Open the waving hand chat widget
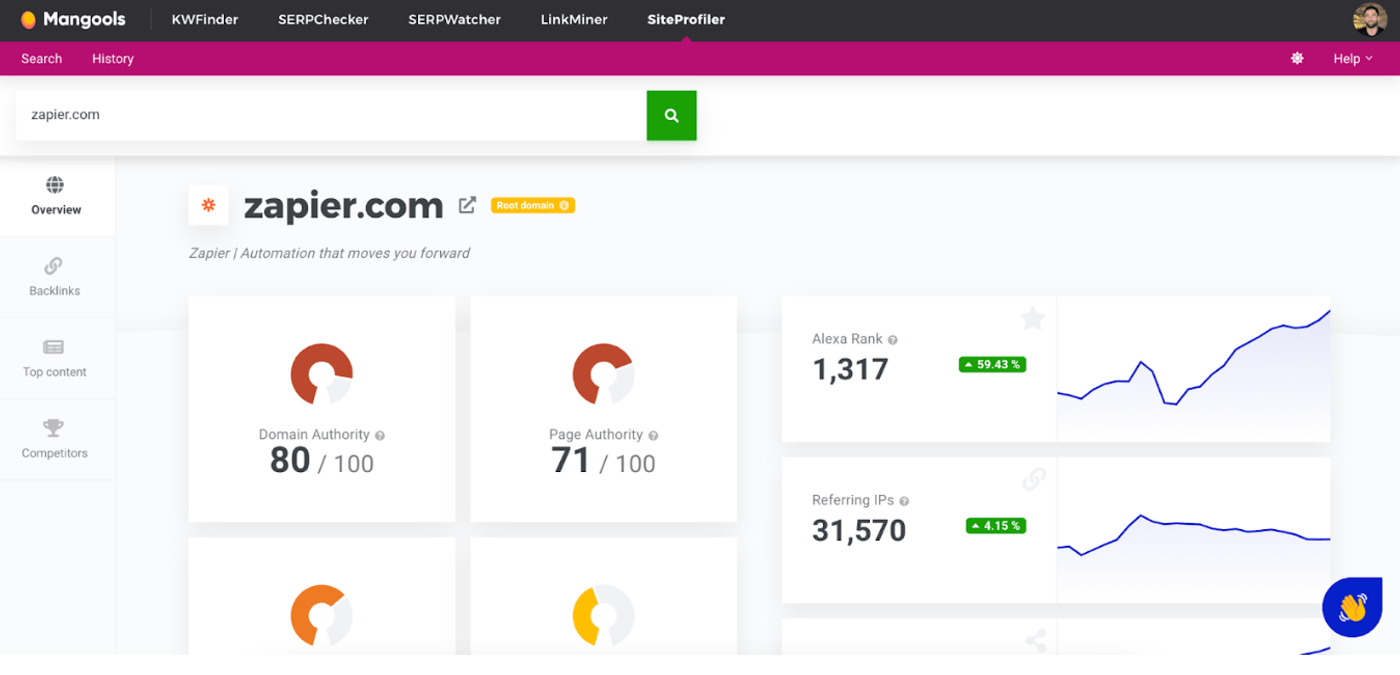 (x=1352, y=607)
